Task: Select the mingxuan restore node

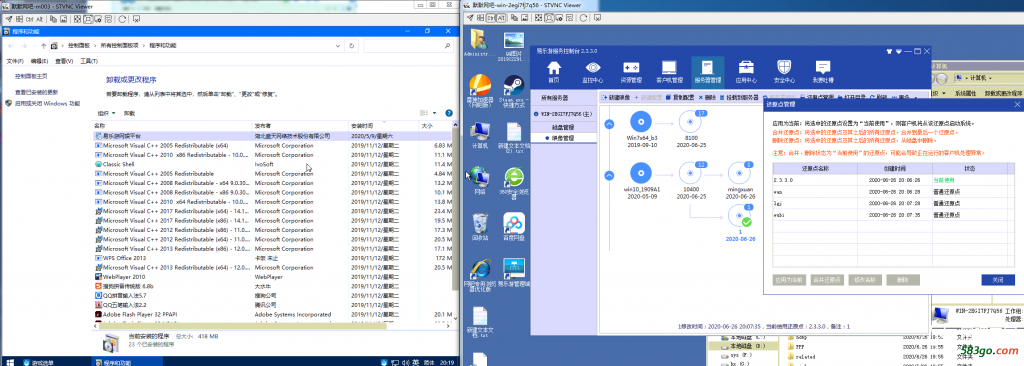Action: [x=740, y=173]
